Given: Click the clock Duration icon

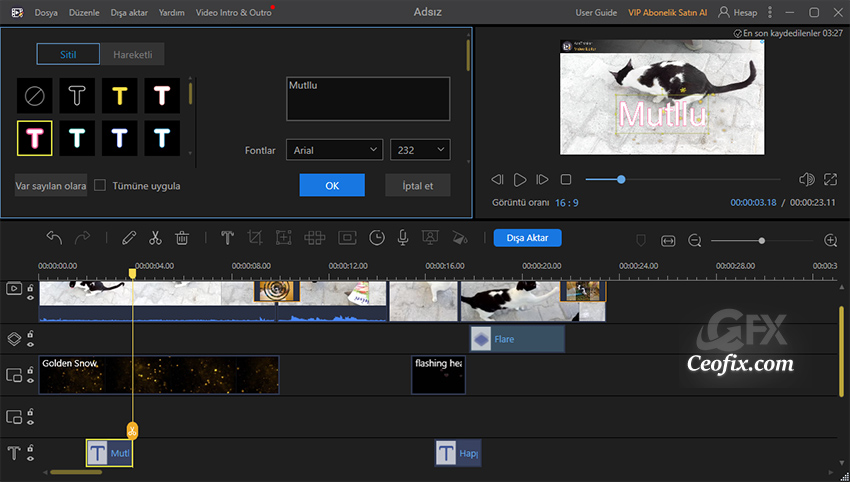Looking at the screenshot, I should 377,238.
